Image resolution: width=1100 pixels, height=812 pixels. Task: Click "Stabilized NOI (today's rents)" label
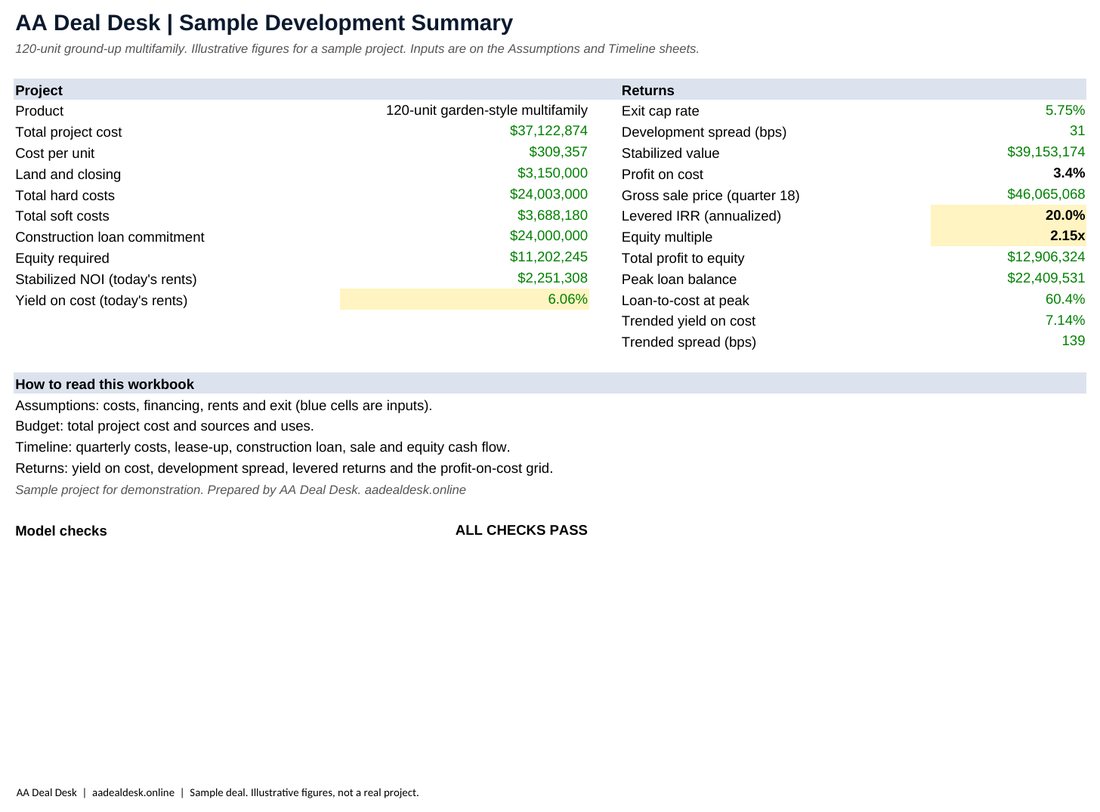tap(106, 279)
